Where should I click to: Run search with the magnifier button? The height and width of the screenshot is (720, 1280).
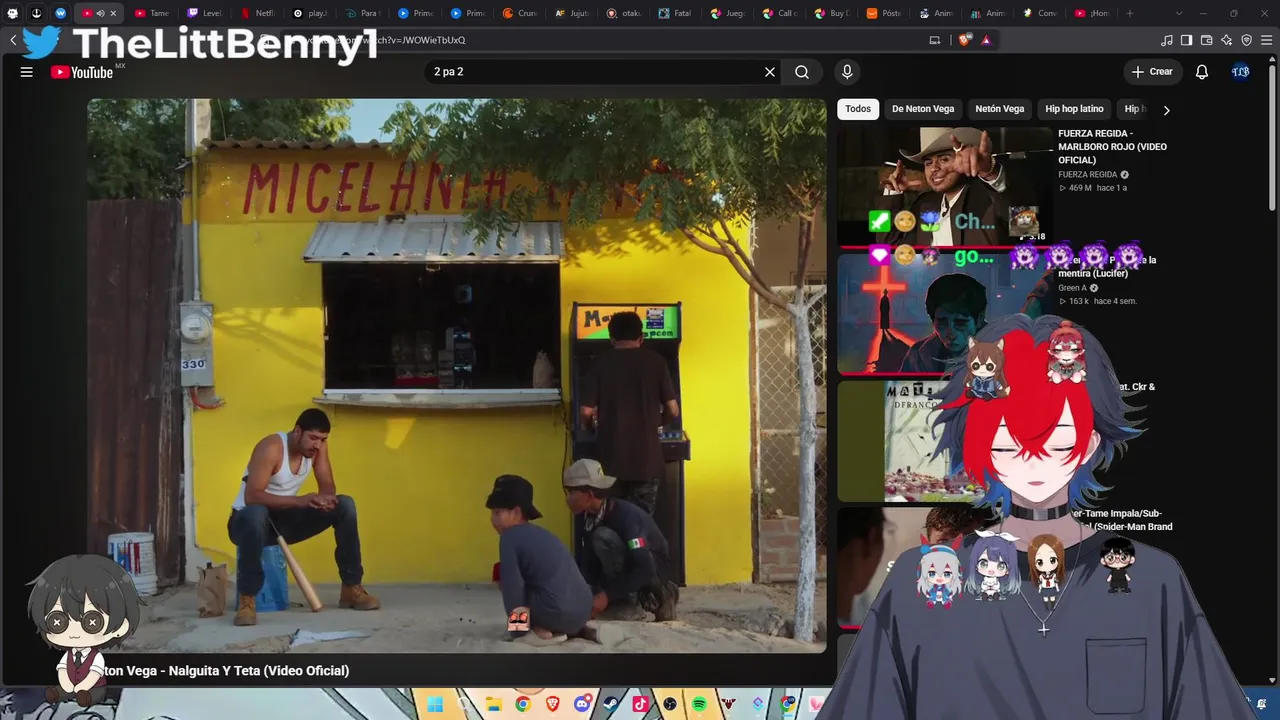pyautogui.click(x=802, y=72)
